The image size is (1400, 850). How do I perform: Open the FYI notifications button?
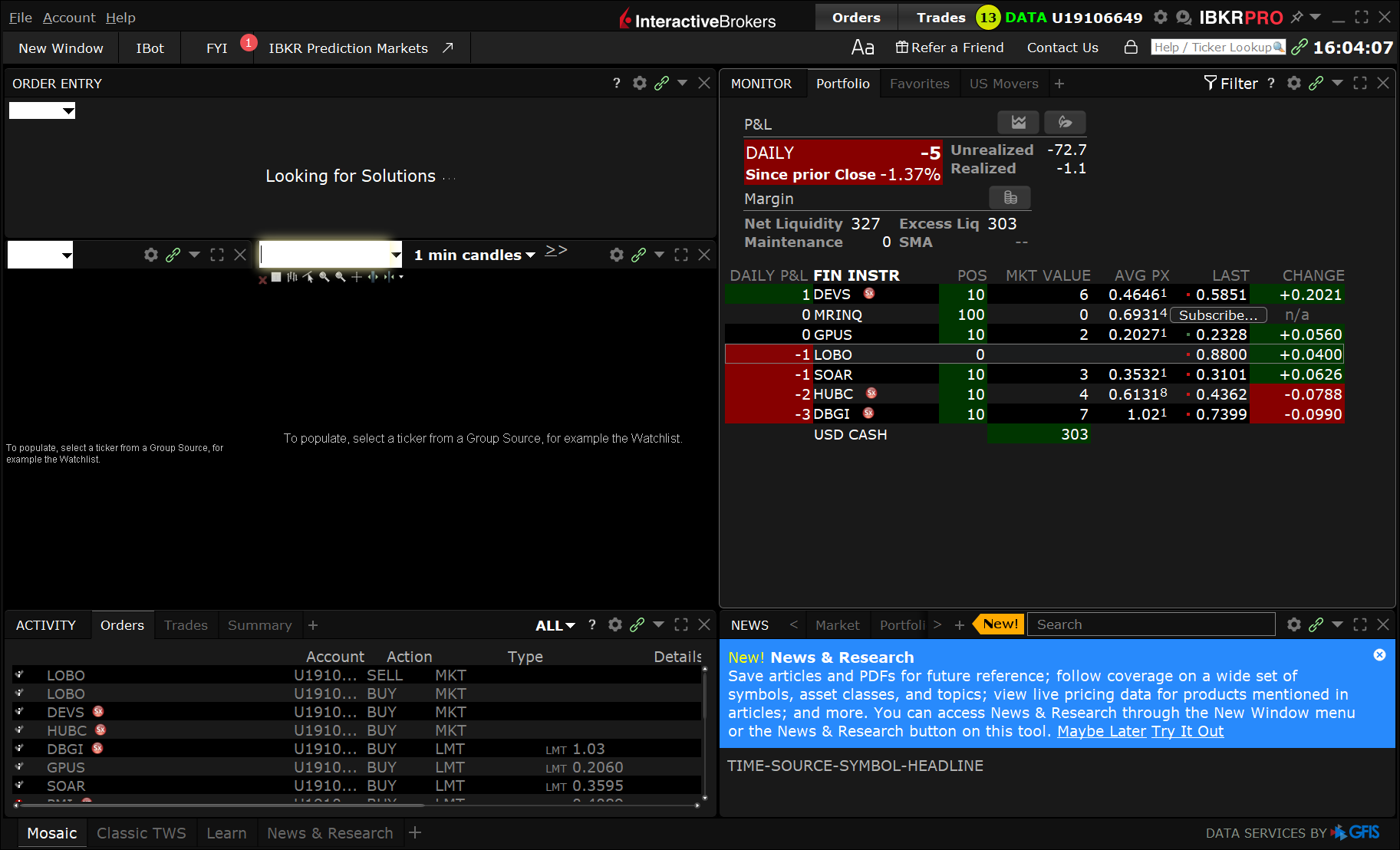click(x=219, y=48)
